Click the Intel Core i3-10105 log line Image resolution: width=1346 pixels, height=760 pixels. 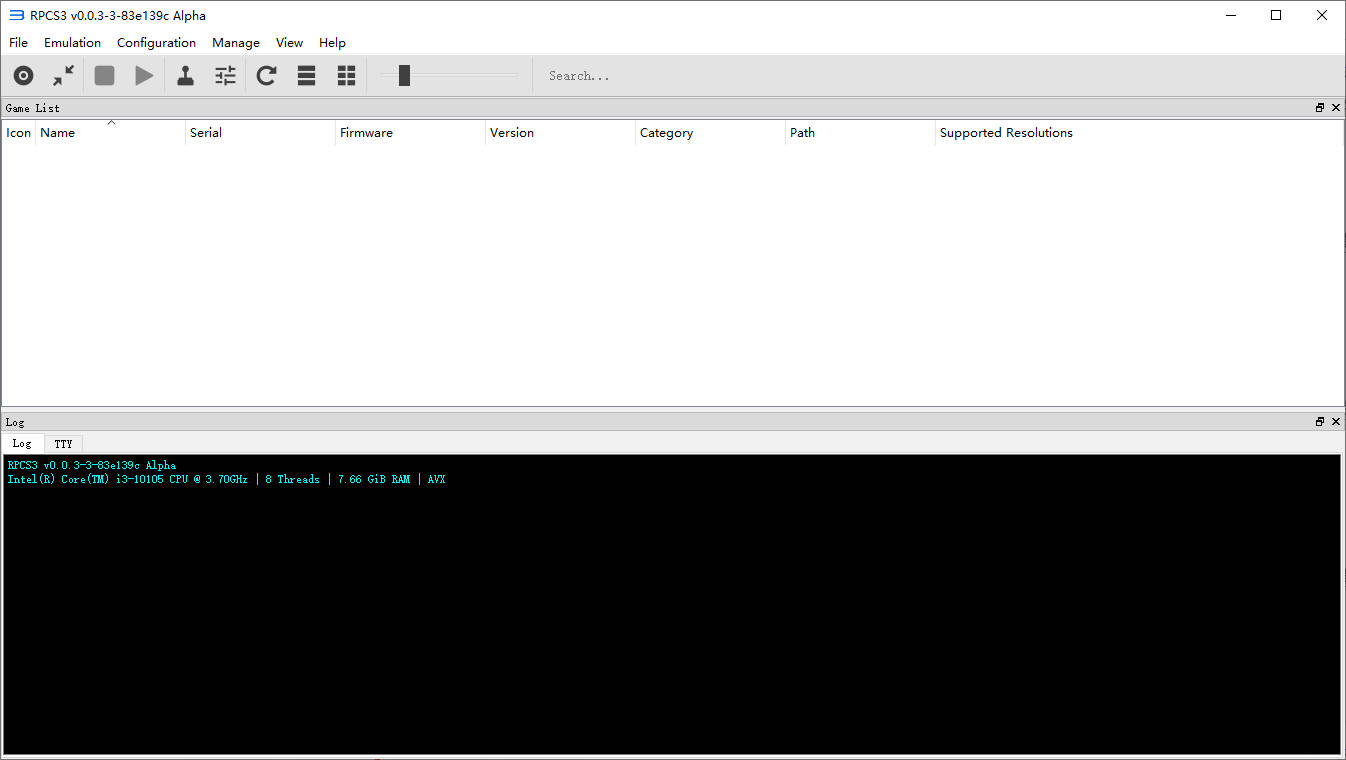click(226, 479)
